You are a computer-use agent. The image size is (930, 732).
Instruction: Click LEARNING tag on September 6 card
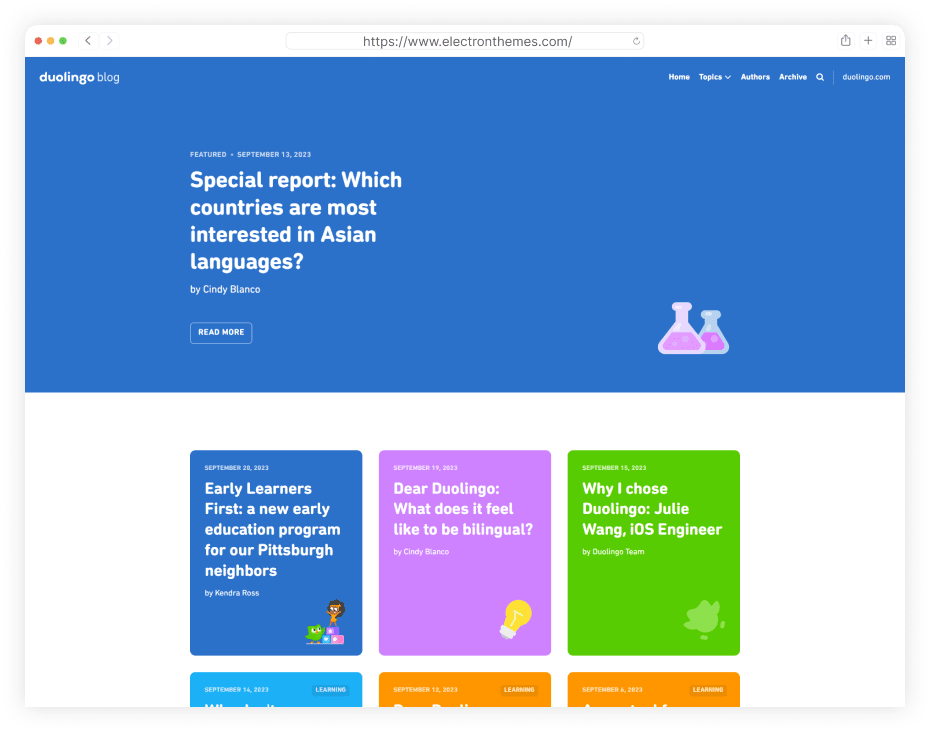708,690
